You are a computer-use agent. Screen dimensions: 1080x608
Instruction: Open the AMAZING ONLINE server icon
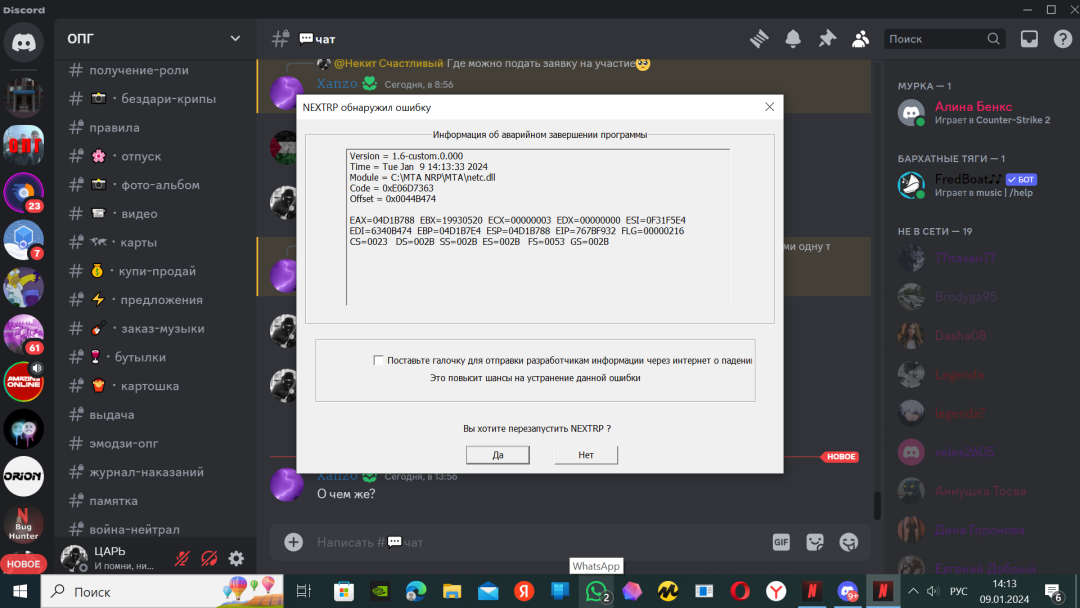[23, 381]
